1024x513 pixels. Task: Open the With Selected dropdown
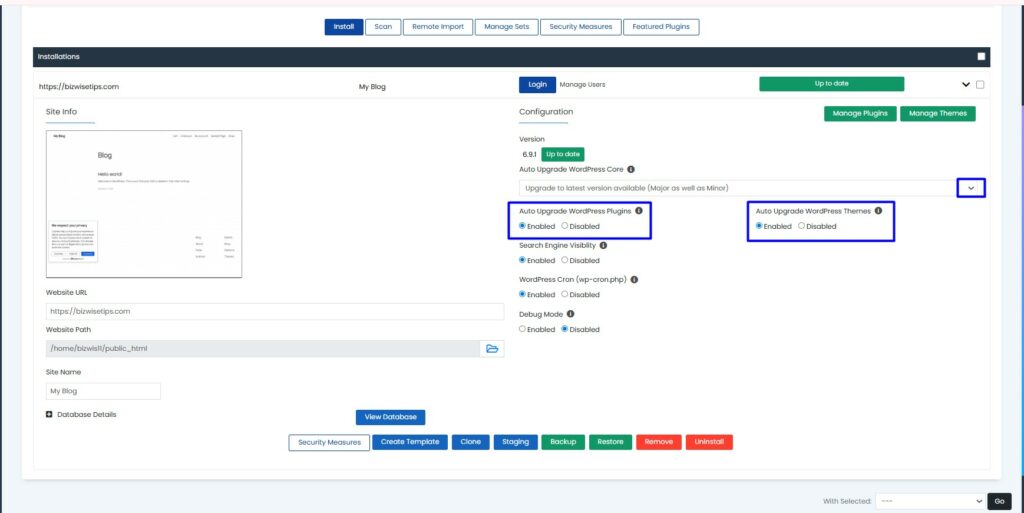[930, 501]
